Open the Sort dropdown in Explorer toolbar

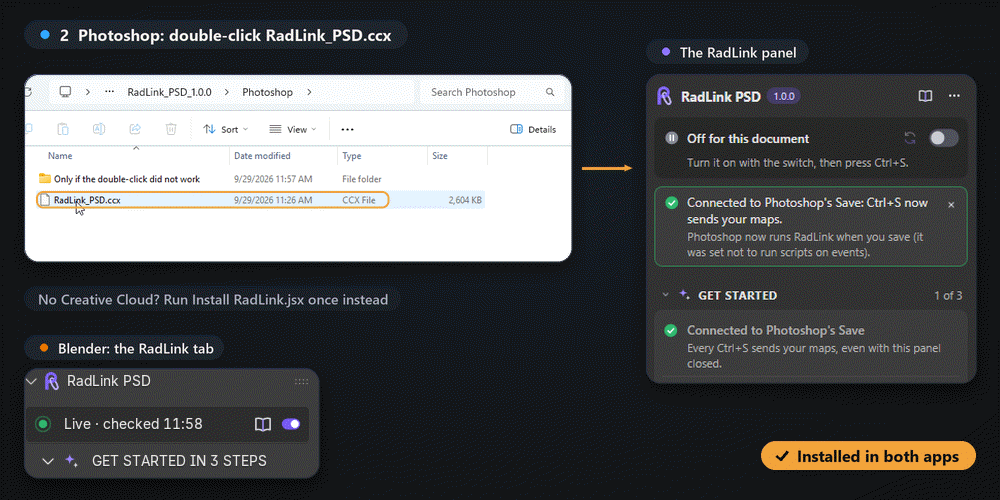point(226,129)
